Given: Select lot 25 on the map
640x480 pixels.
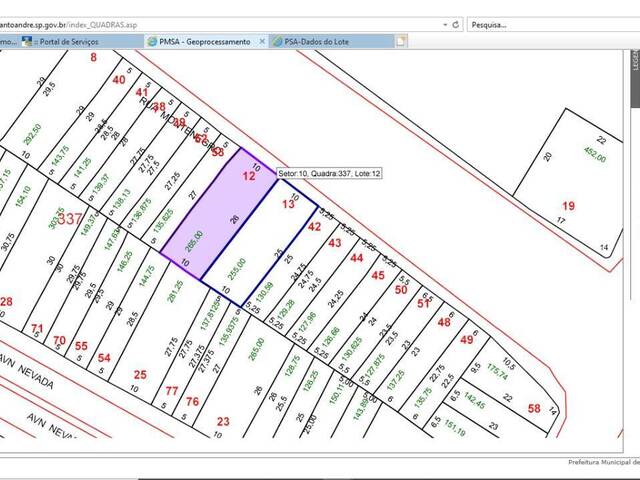Looking at the screenshot, I should point(140,375).
